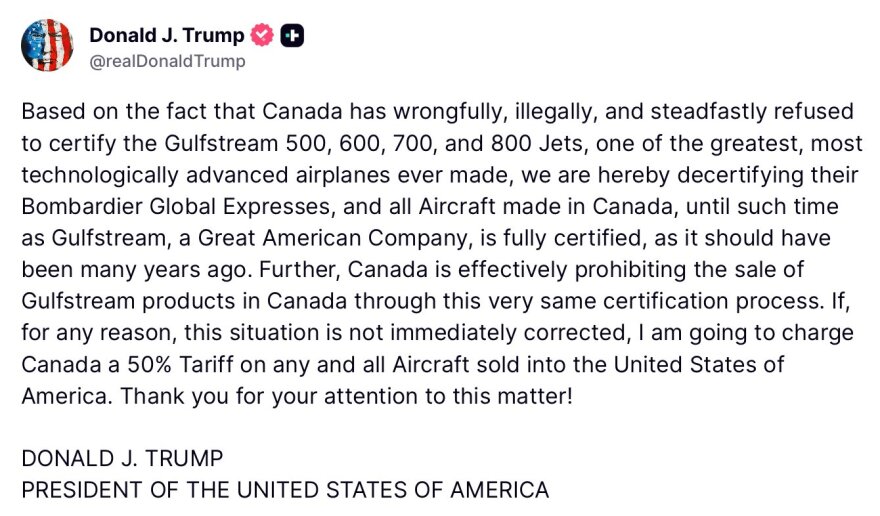
Task: Click Donald J. Trump's profile avatar
Action: pyautogui.click(x=47, y=46)
